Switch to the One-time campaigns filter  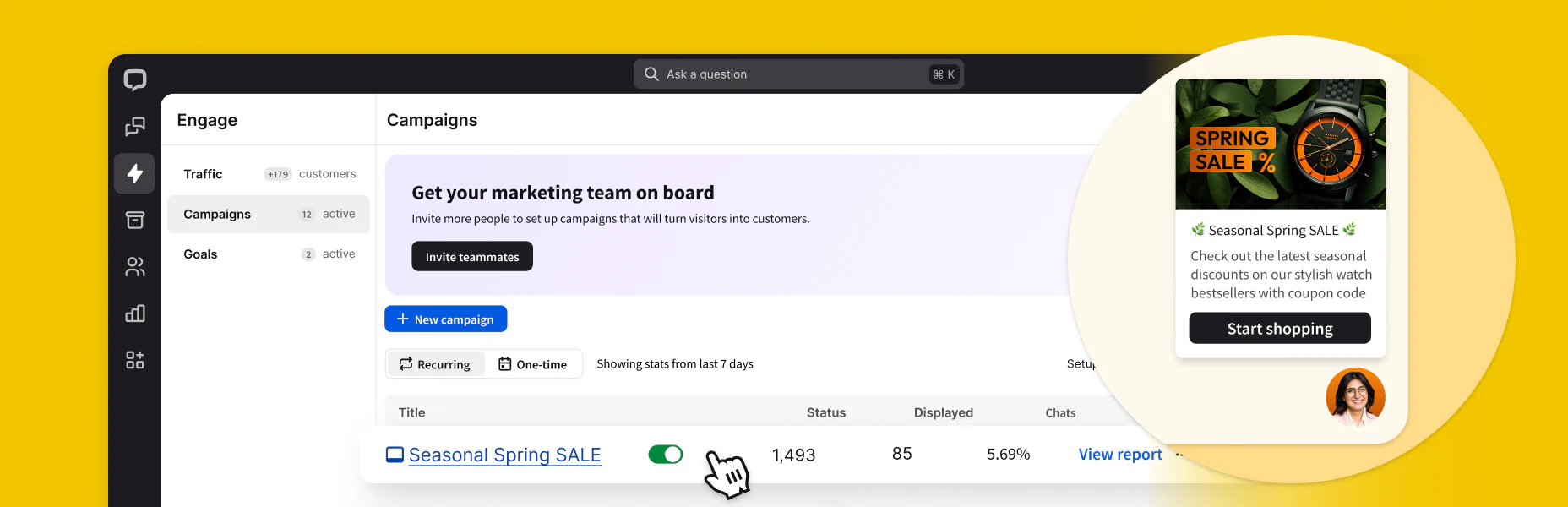pyautogui.click(x=535, y=363)
